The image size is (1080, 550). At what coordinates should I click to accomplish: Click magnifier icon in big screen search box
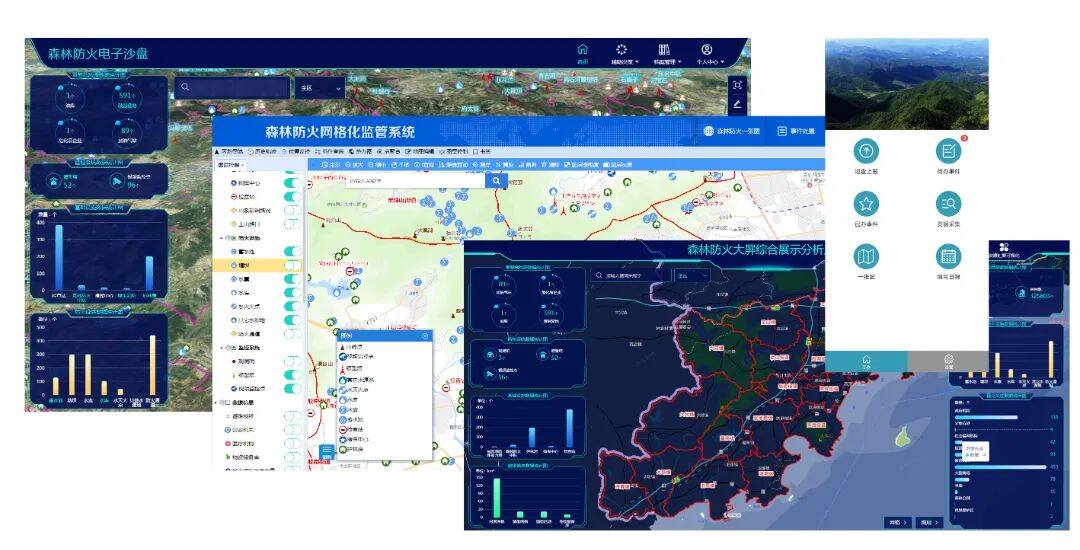(x=598, y=275)
